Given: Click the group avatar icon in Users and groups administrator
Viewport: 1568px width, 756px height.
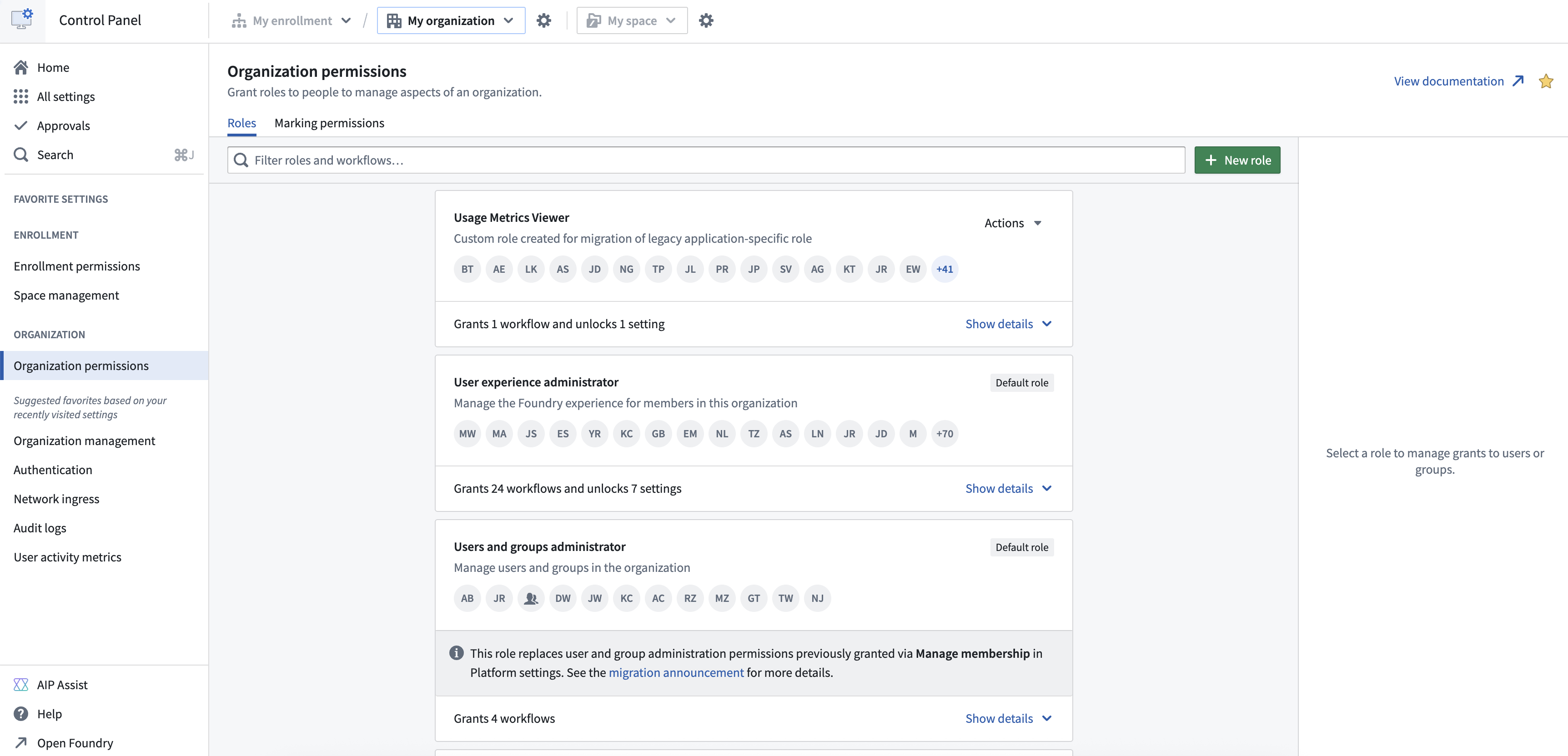Looking at the screenshot, I should pyautogui.click(x=531, y=598).
